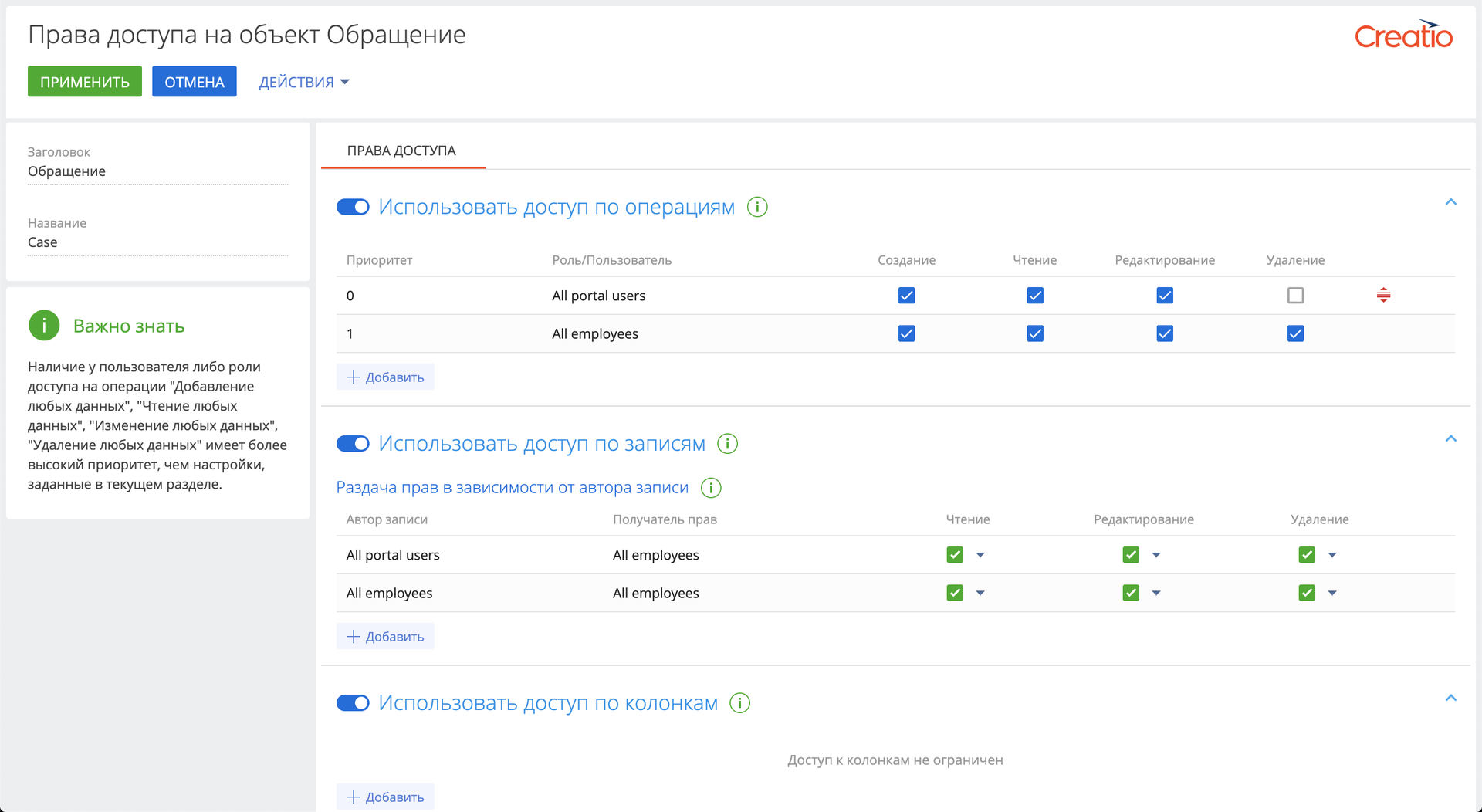Click the Заголовок field 'Обращение'
The image size is (1482, 812).
[x=158, y=171]
